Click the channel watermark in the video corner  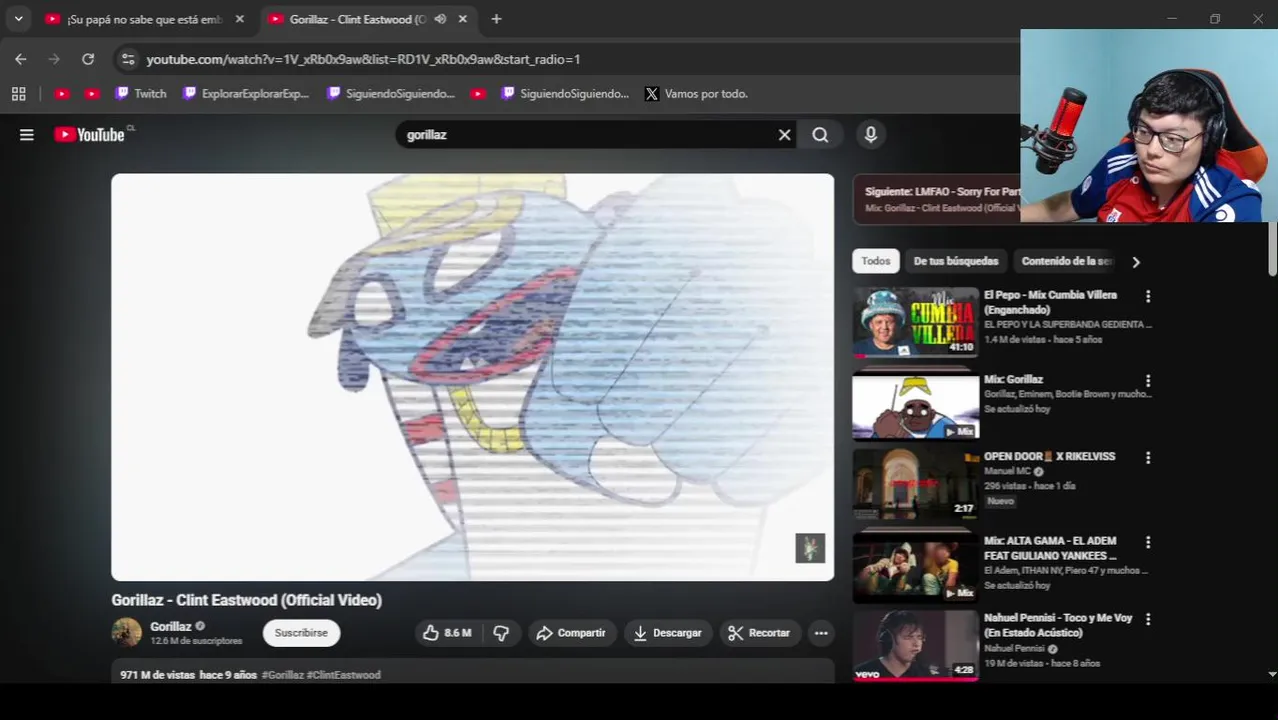click(x=810, y=548)
